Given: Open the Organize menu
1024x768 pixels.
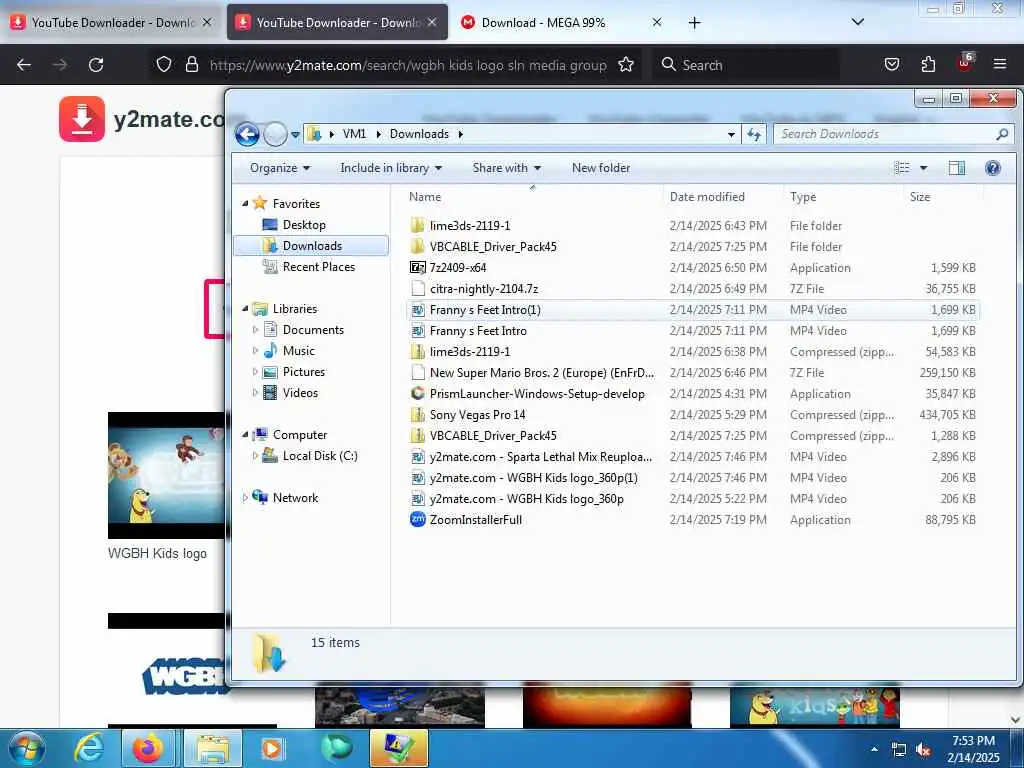Looking at the screenshot, I should click(x=280, y=168).
